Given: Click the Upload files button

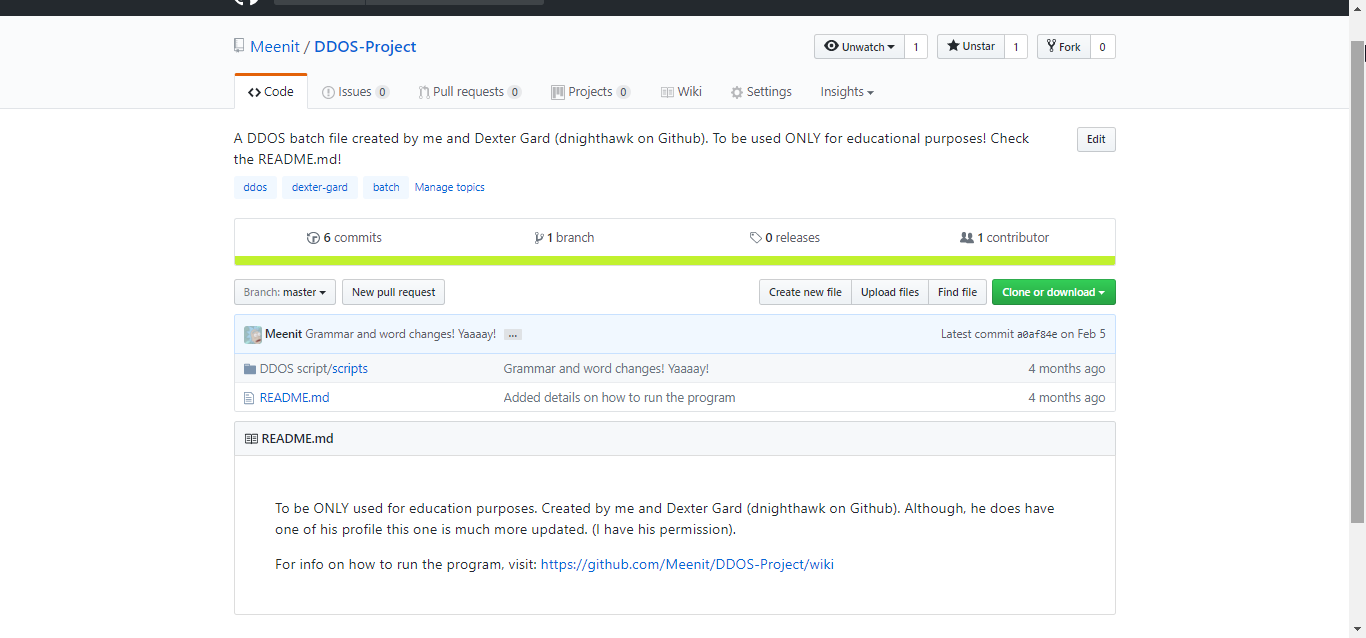Looking at the screenshot, I should [x=890, y=292].
